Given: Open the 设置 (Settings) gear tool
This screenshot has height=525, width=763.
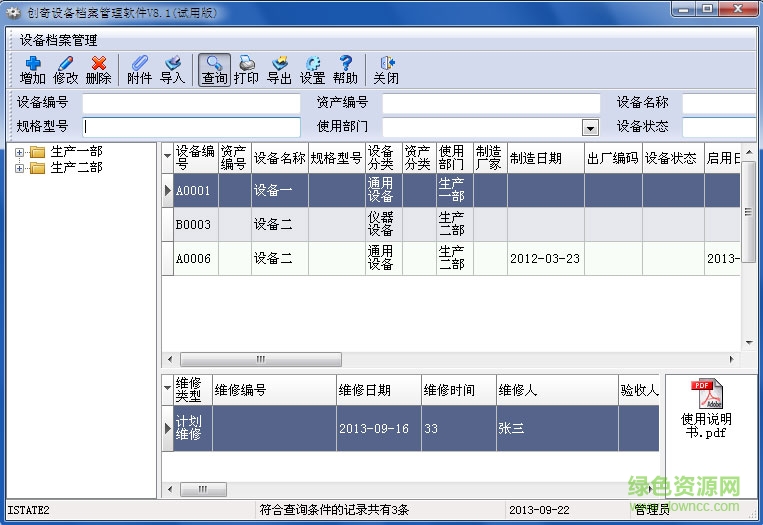Looking at the screenshot, I should (312, 69).
